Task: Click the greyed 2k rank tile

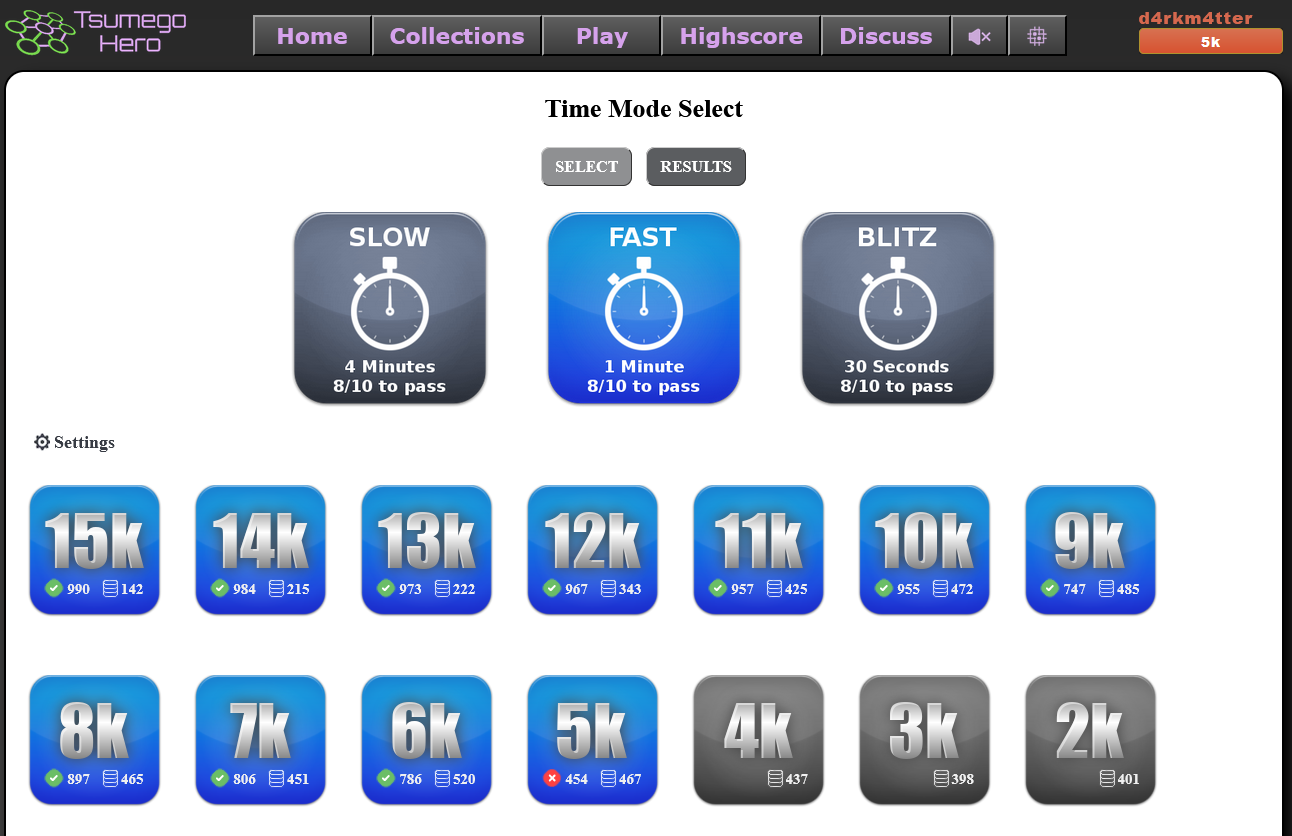Action: click(x=1090, y=739)
